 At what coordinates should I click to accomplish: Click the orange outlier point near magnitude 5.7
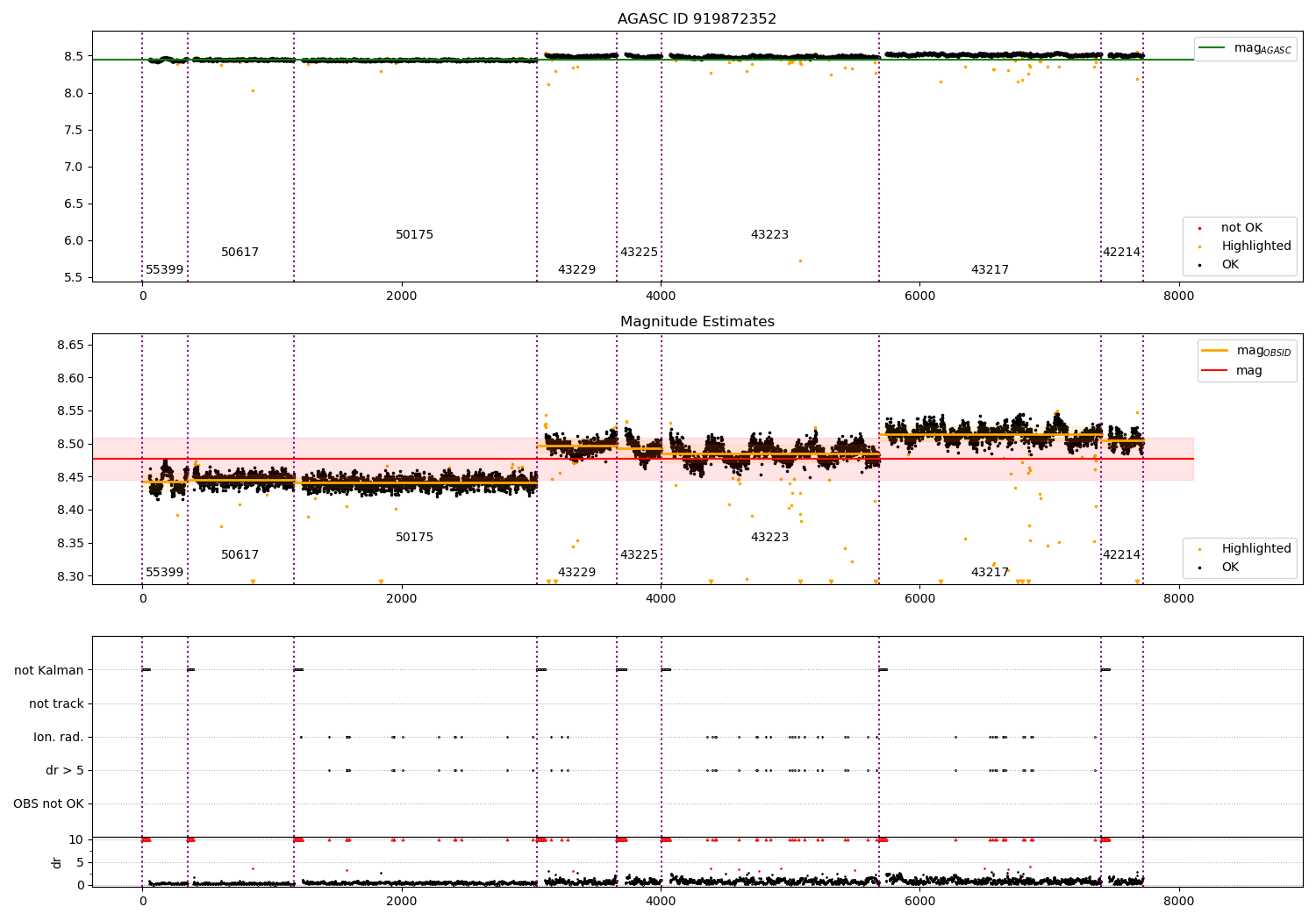pyautogui.click(x=800, y=261)
